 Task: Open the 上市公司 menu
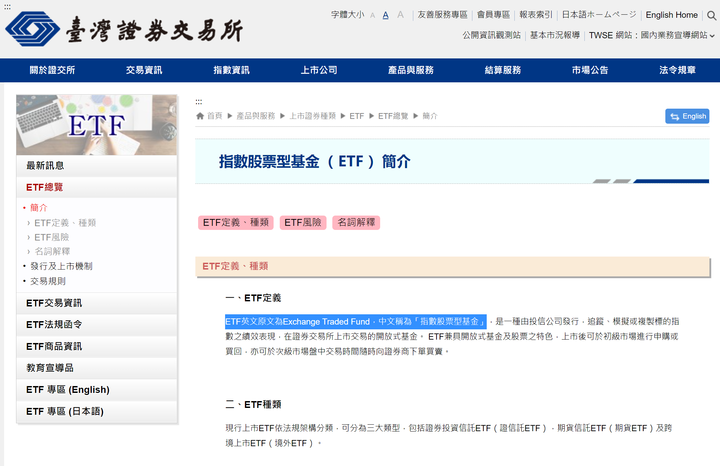point(319,70)
